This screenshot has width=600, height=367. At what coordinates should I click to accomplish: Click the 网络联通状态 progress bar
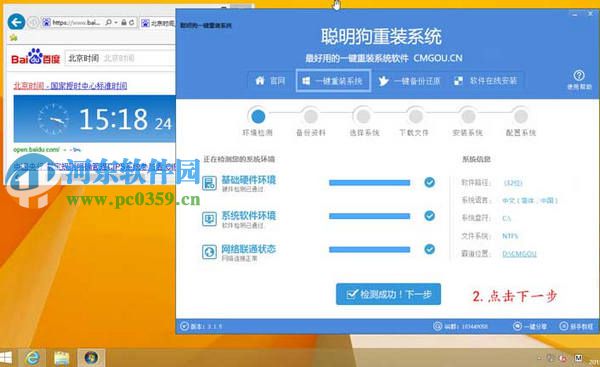pyautogui.click(x=369, y=250)
